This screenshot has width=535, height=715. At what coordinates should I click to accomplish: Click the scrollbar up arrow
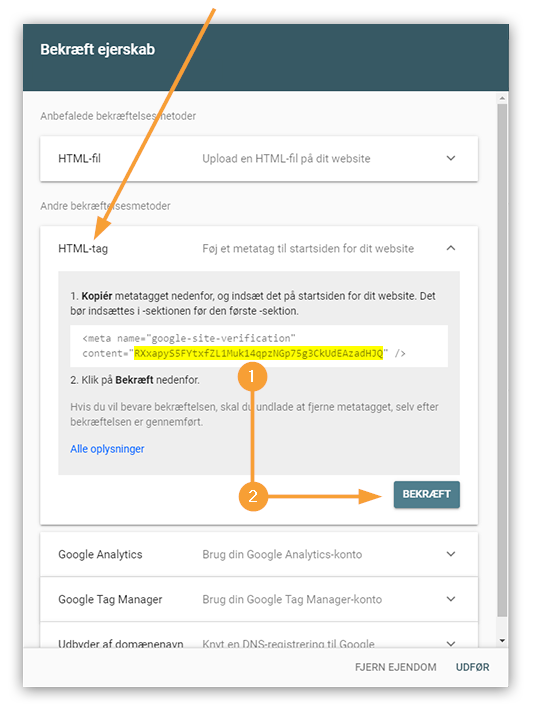point(502,98)
